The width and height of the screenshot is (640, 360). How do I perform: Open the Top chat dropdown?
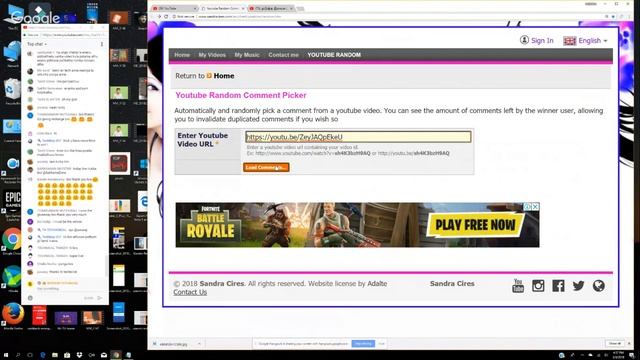point(37,44)
